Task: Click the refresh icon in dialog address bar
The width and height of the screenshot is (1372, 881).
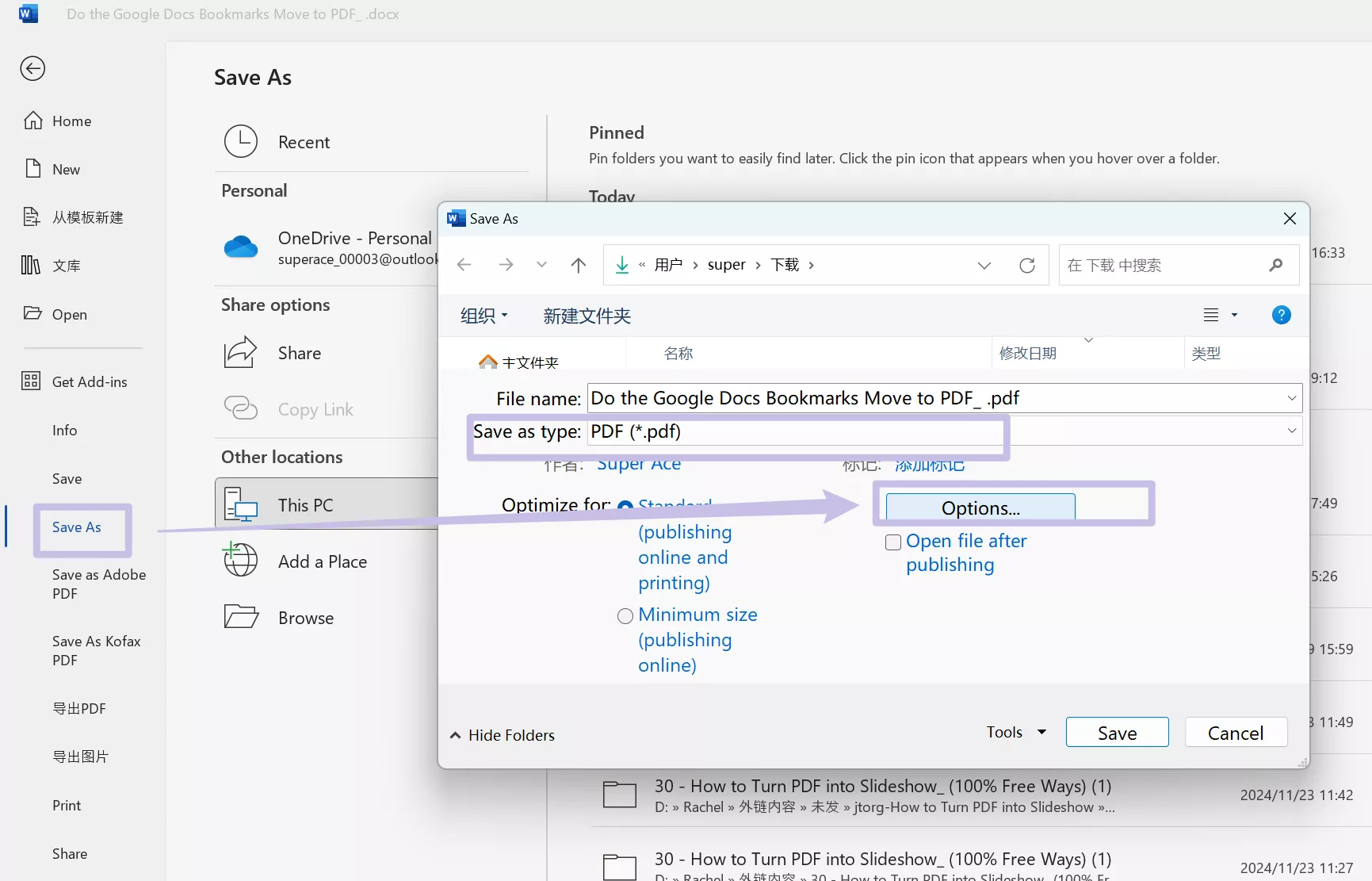Action: point(1027,265)
